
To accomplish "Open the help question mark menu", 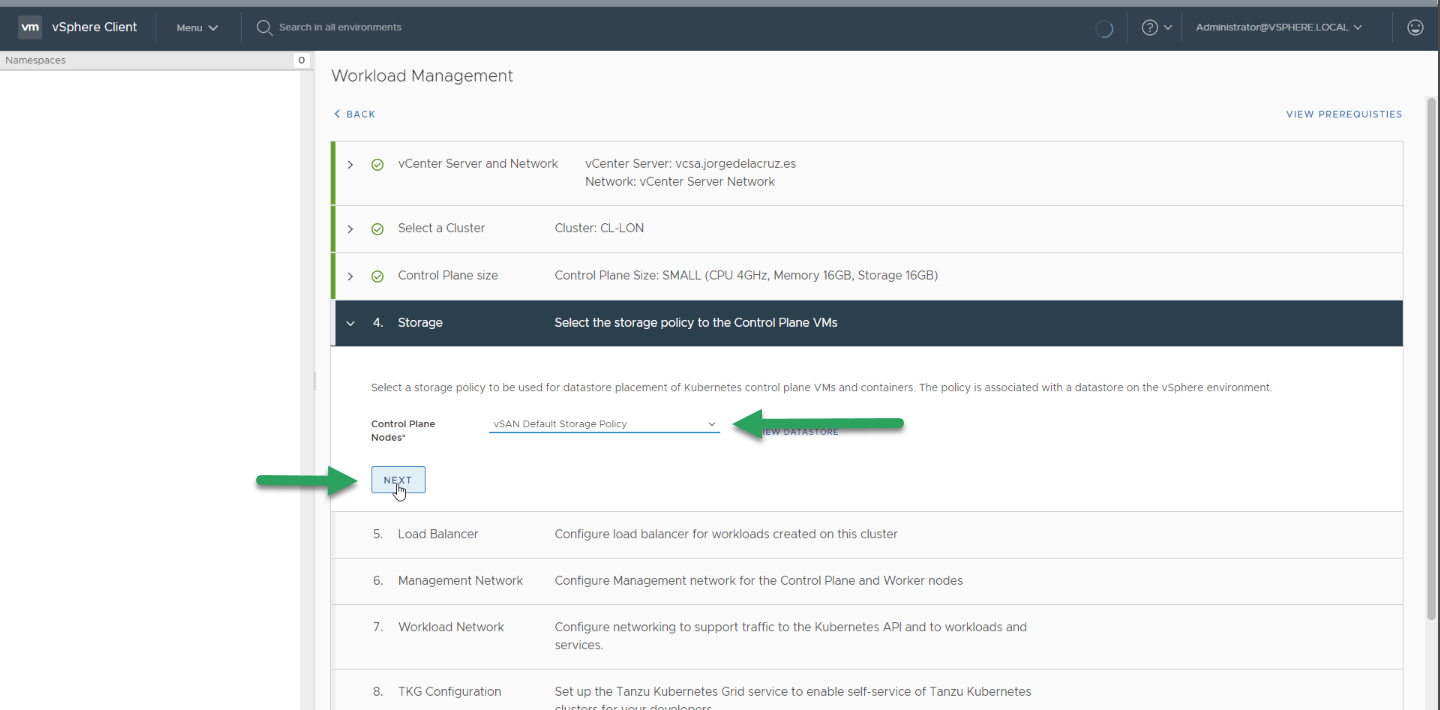I will click(x=1157, y=27).
